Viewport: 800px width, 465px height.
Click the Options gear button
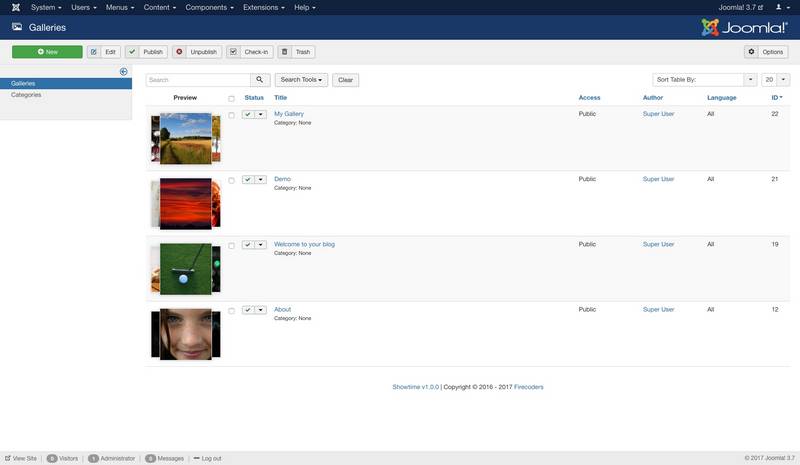pyautogui.click(x=766, y=52)
